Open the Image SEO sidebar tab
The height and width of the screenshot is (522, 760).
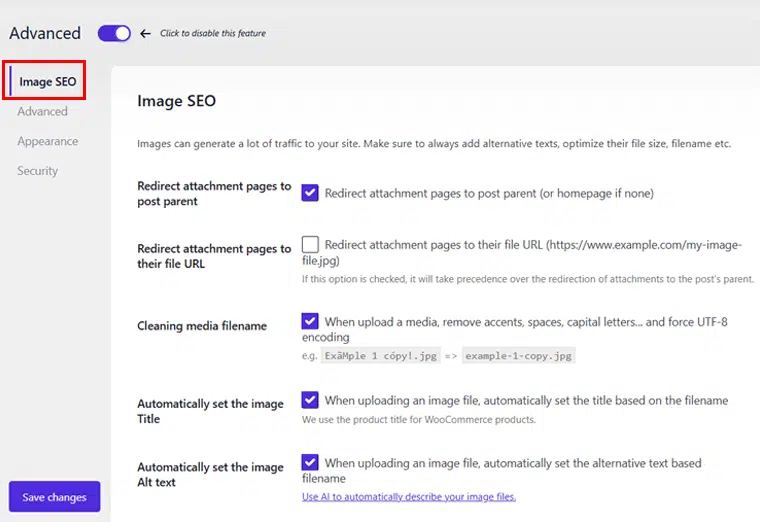[x=48, y=81]
